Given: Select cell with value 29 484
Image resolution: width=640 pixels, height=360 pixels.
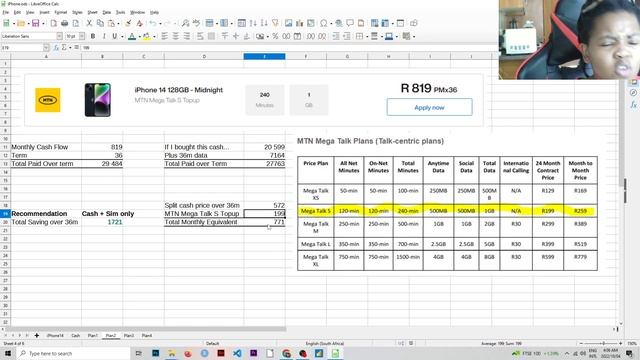Looking at the screenshot, I should point(102,164).
